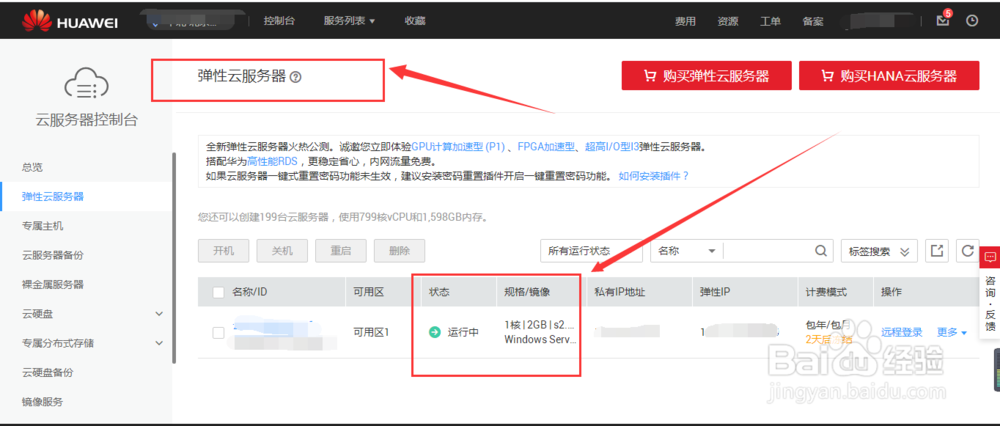Click the 关机 button

(283, 251)
